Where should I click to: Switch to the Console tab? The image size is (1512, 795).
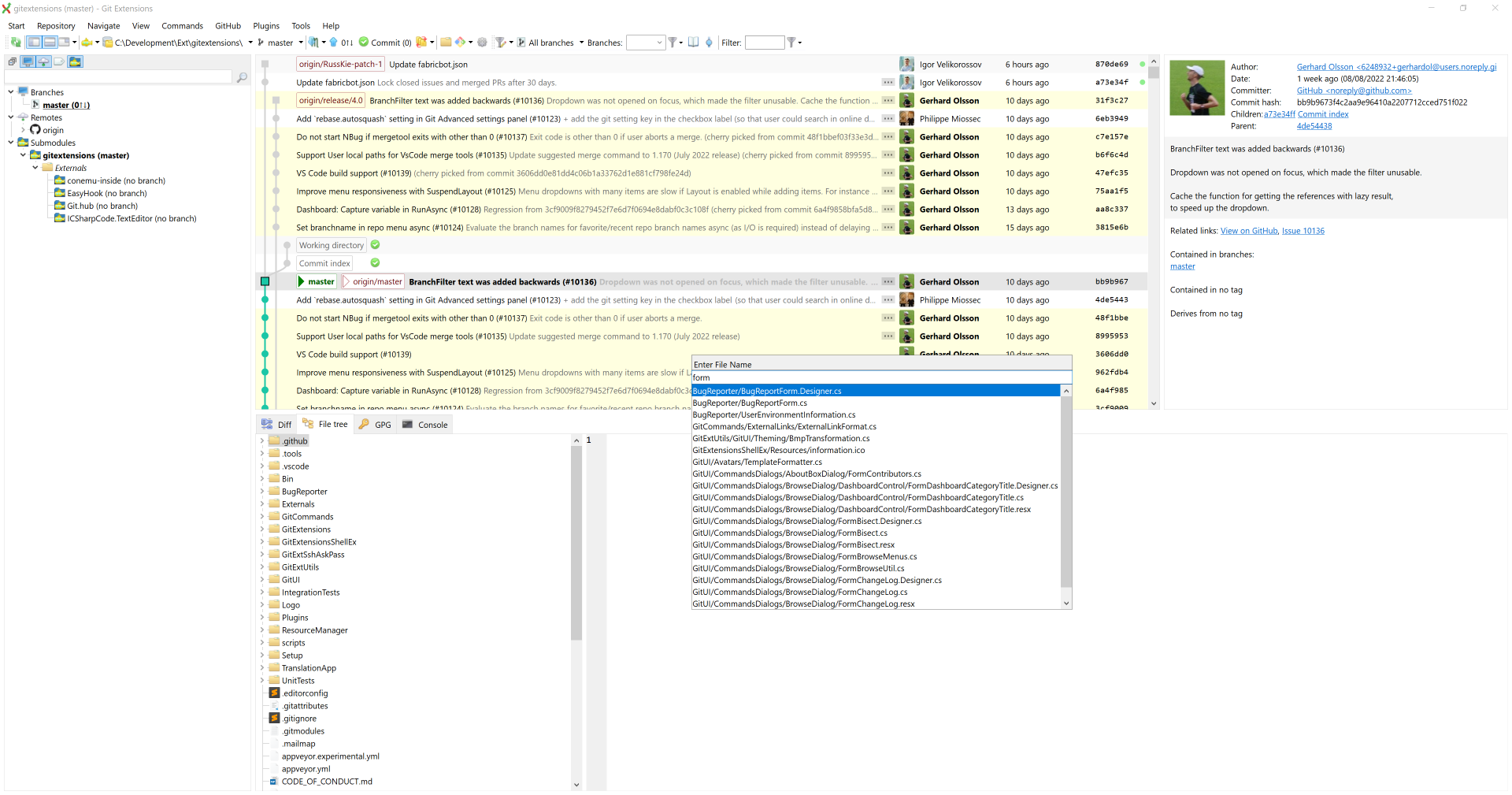424,424
